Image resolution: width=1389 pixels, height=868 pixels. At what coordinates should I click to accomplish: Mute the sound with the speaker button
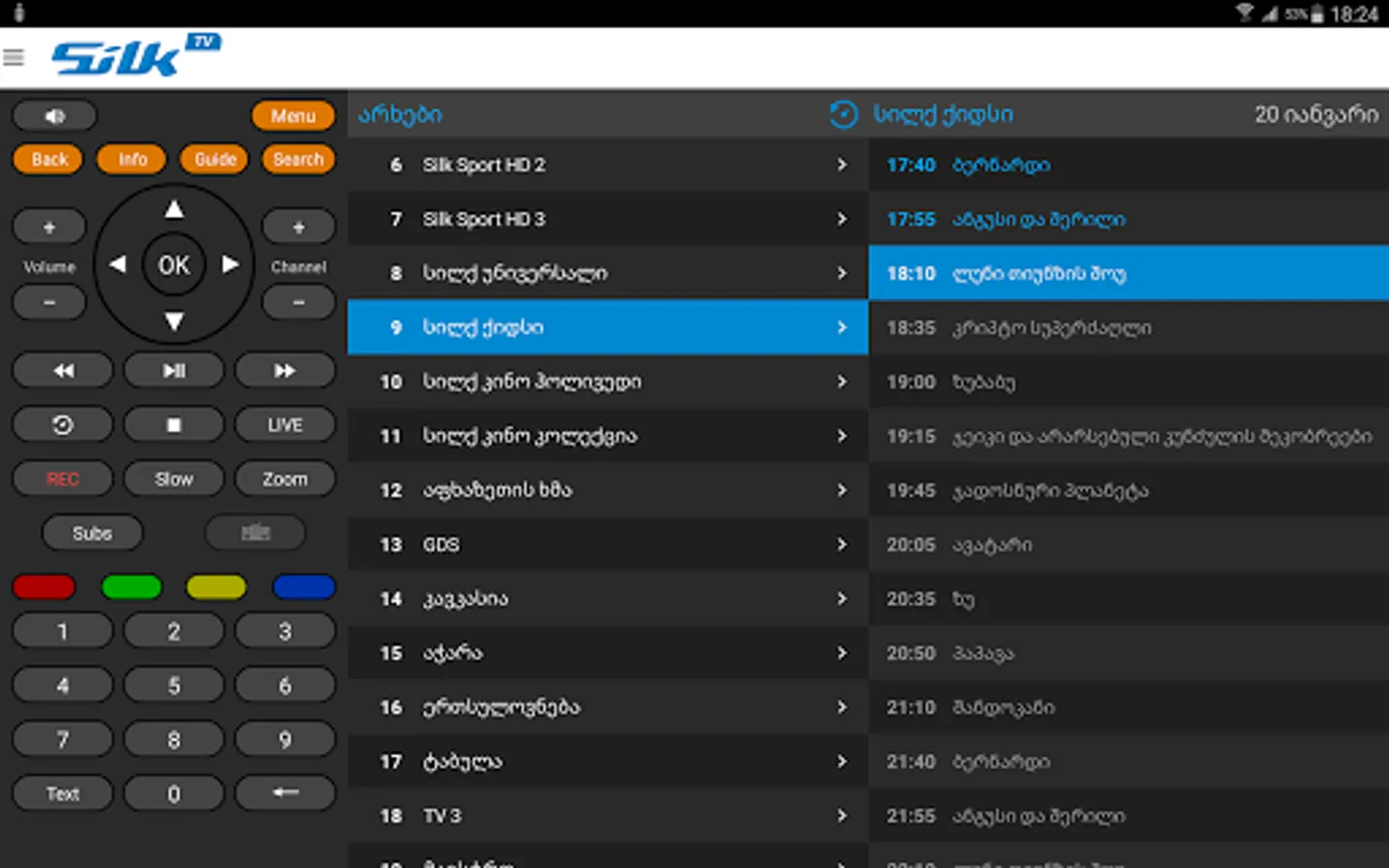click(54, 116)
